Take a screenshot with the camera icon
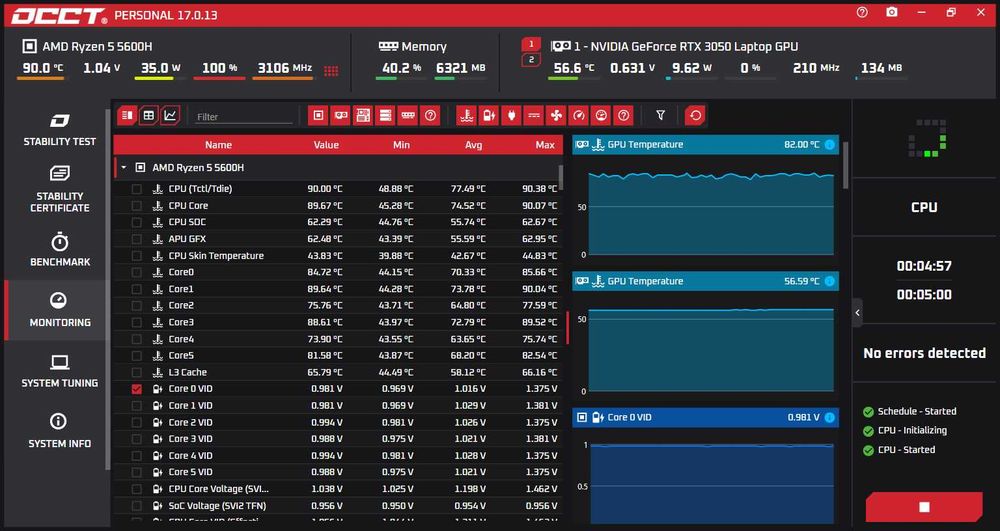Screen dimensions: 1000x531 pyautogui.click(x=892, y=13)
